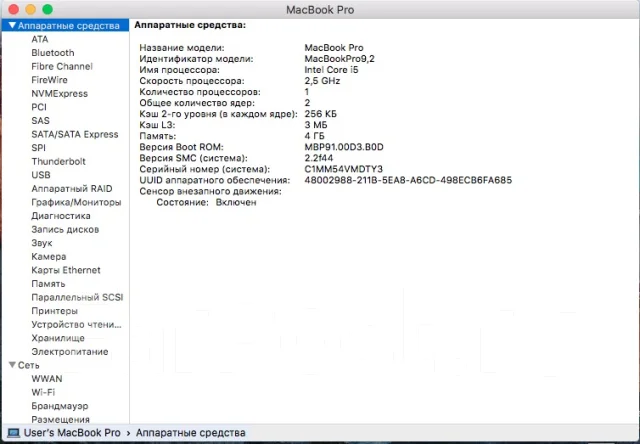Click the Название модели label
Image resolution: width=640 pixels, height=444 pixels.
[x=182, y=48]
